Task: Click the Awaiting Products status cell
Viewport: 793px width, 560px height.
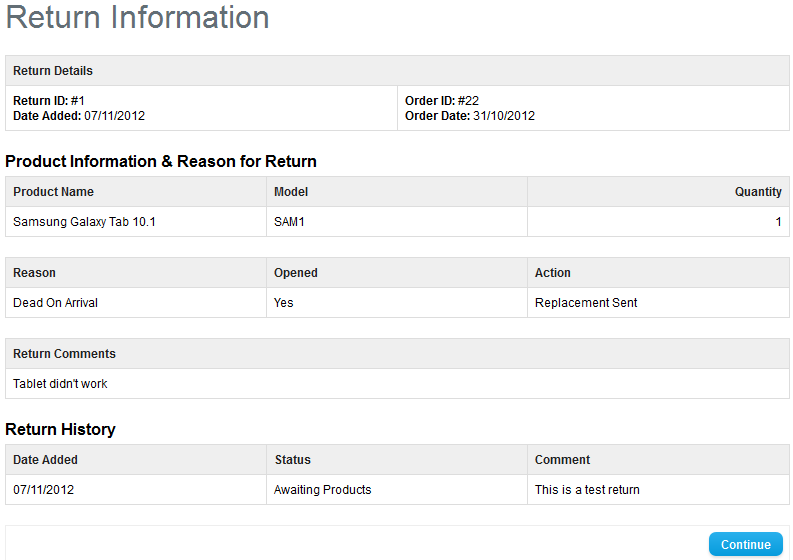Action: (x=322, y=490)
